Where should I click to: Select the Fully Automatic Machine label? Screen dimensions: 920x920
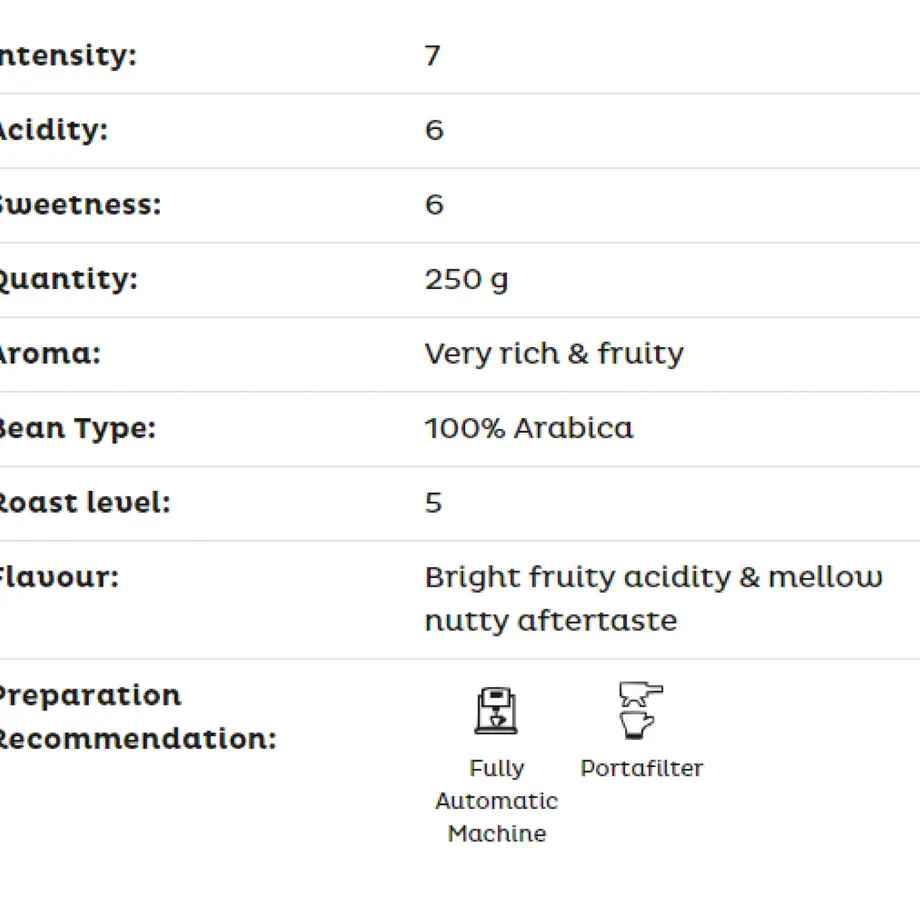point(496,801)
